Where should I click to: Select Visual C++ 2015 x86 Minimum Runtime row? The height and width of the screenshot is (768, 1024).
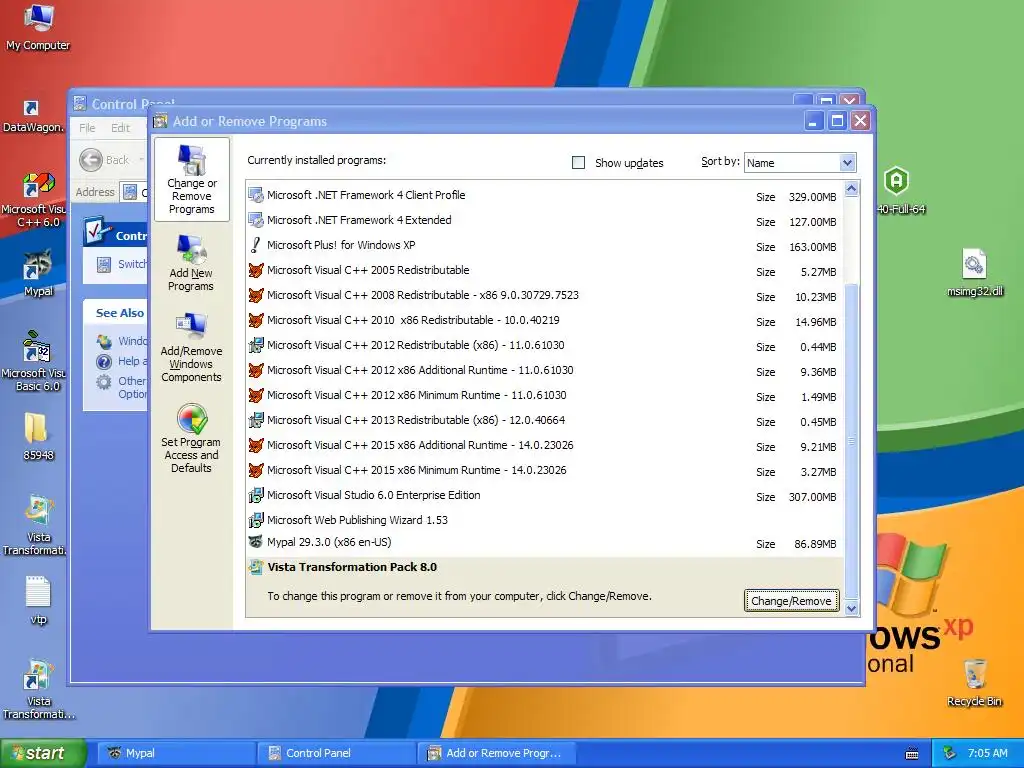(545, 470)
